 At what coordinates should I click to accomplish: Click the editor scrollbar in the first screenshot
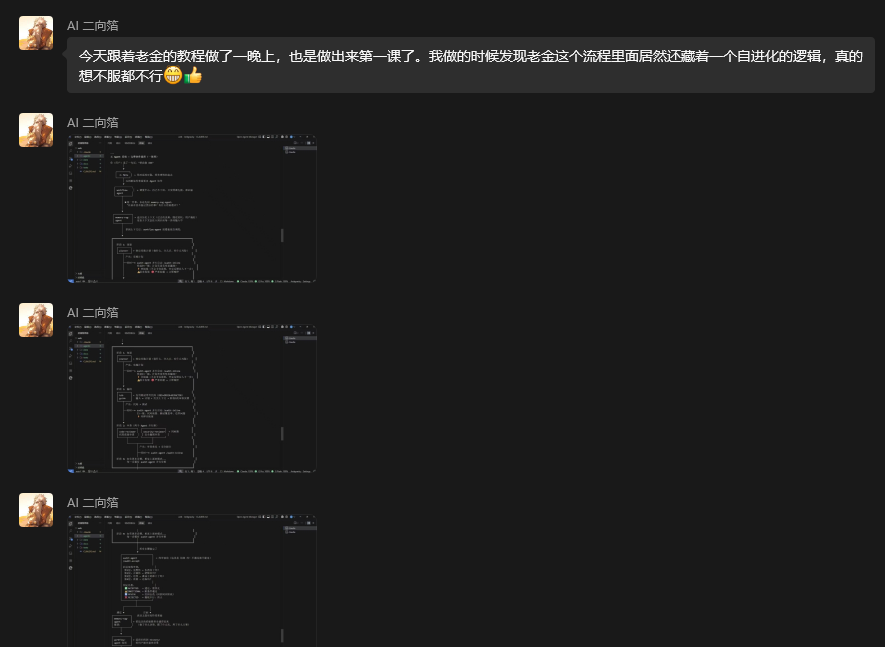tap(282, 235)
